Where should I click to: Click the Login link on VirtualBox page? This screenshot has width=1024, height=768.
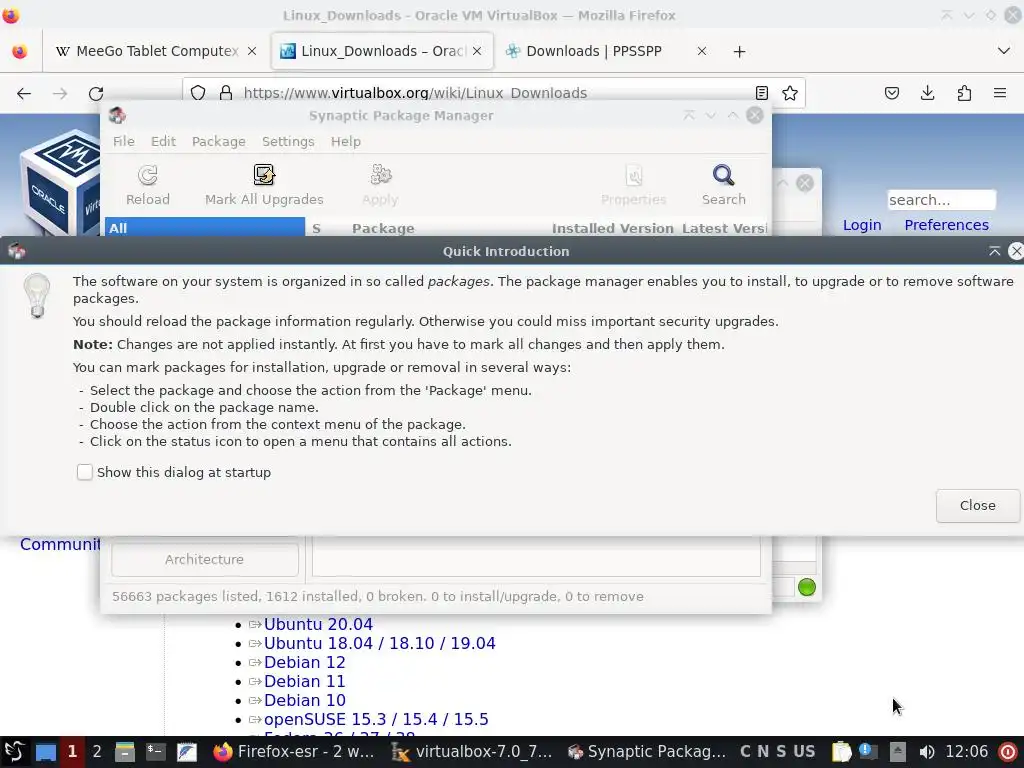coord(862,225)
